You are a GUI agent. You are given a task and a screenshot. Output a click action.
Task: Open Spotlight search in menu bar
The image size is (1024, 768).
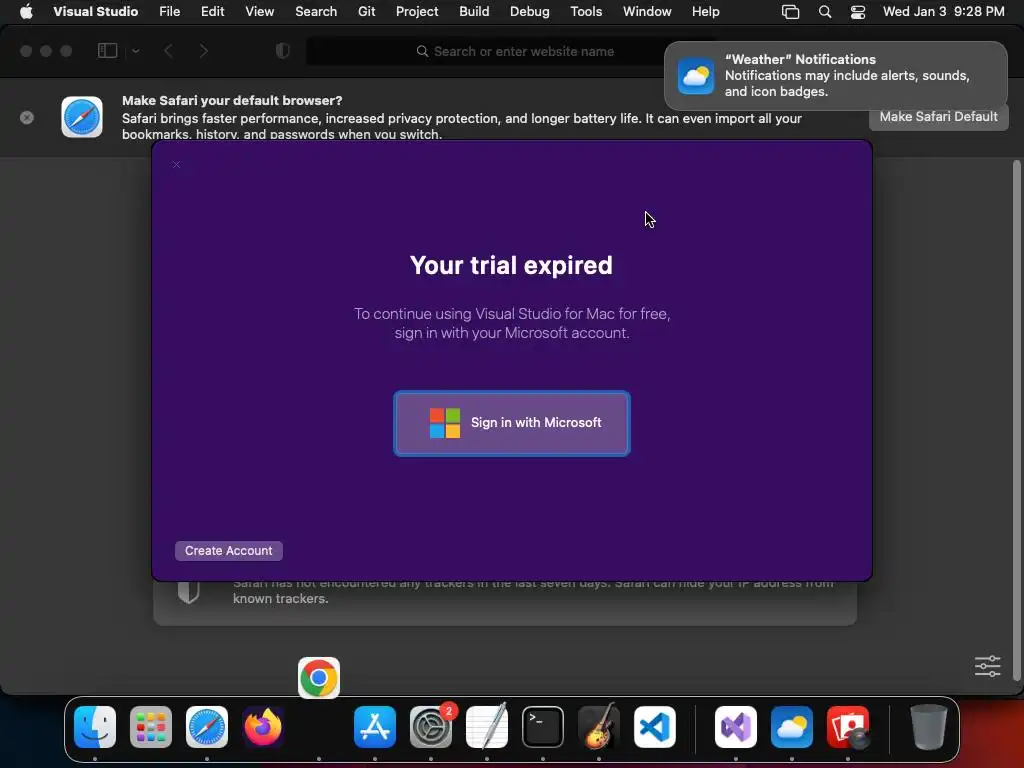click(825, 12)
